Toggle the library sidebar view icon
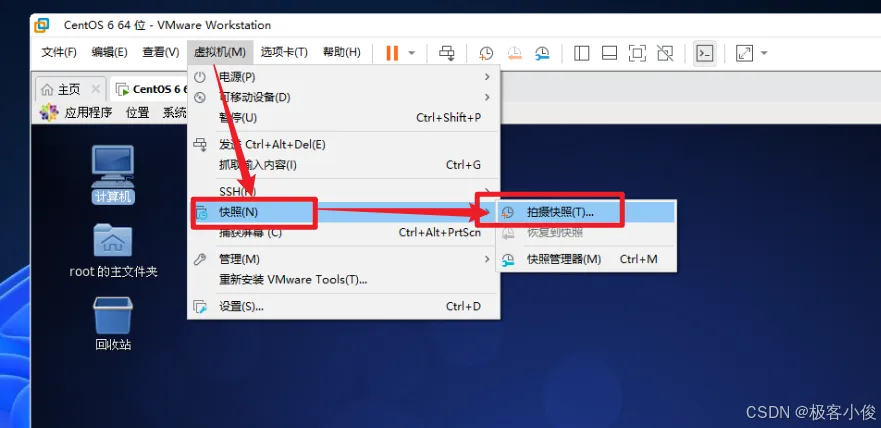This screenshot has width=881, height=428. click(x=582, y=53)
